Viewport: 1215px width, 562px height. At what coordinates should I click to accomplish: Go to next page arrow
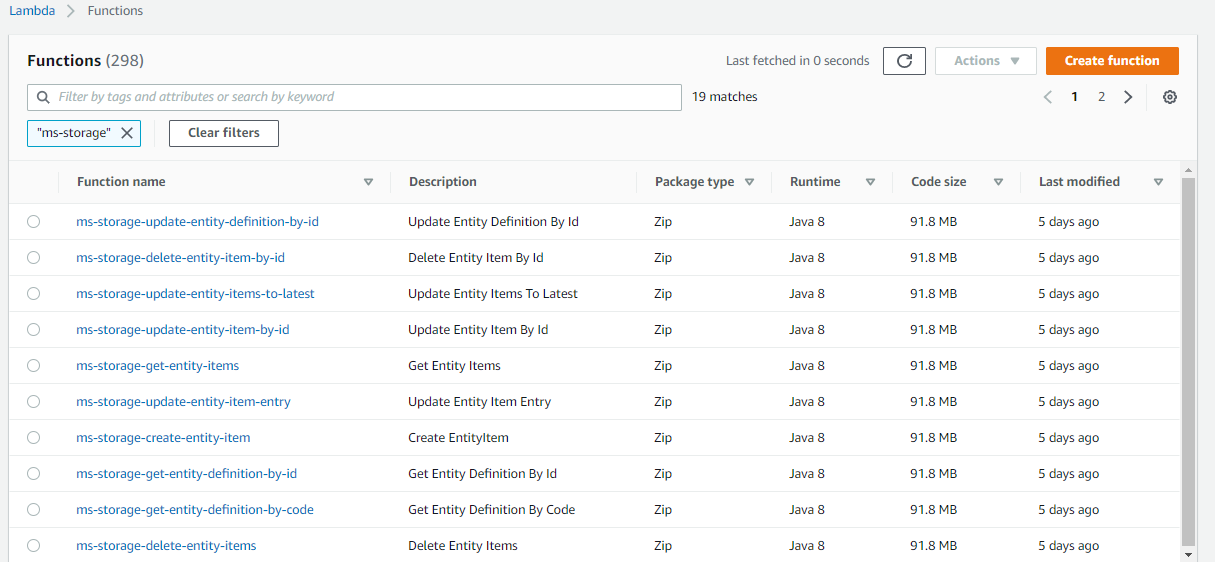[x=1128, y=97]
